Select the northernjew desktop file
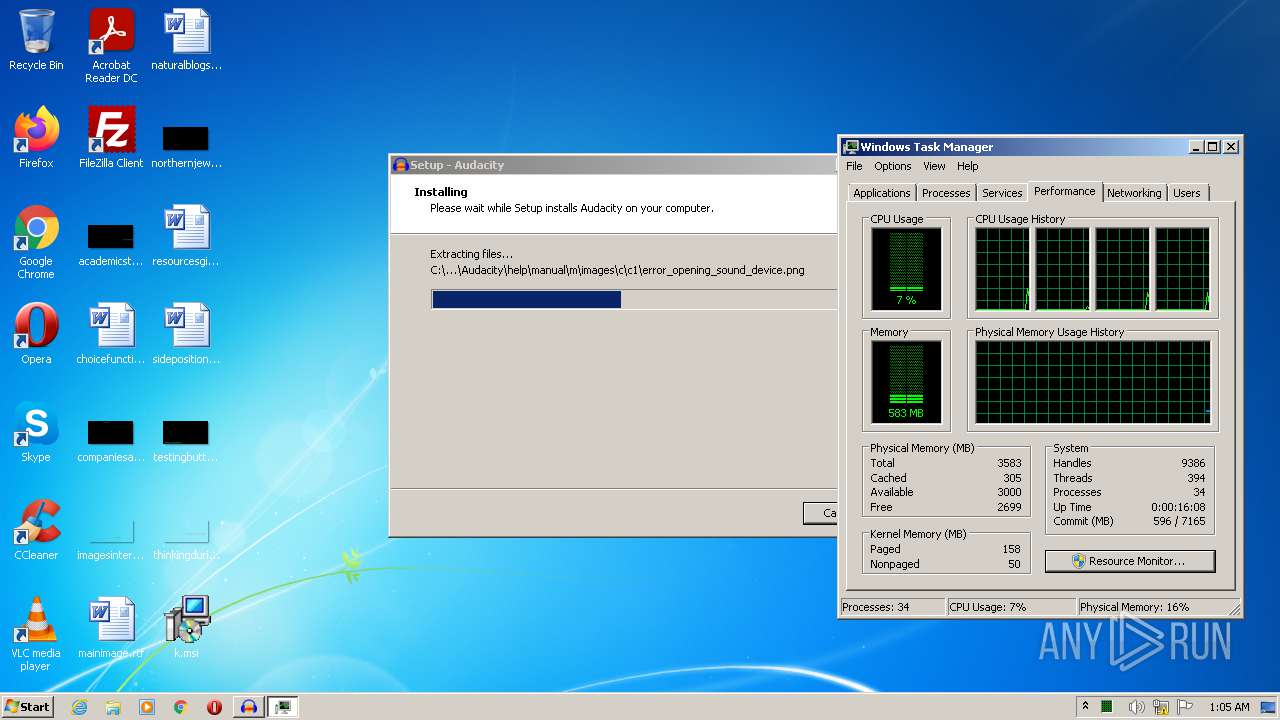Viewport: 1280px width, 720px height. coord(186,145)
